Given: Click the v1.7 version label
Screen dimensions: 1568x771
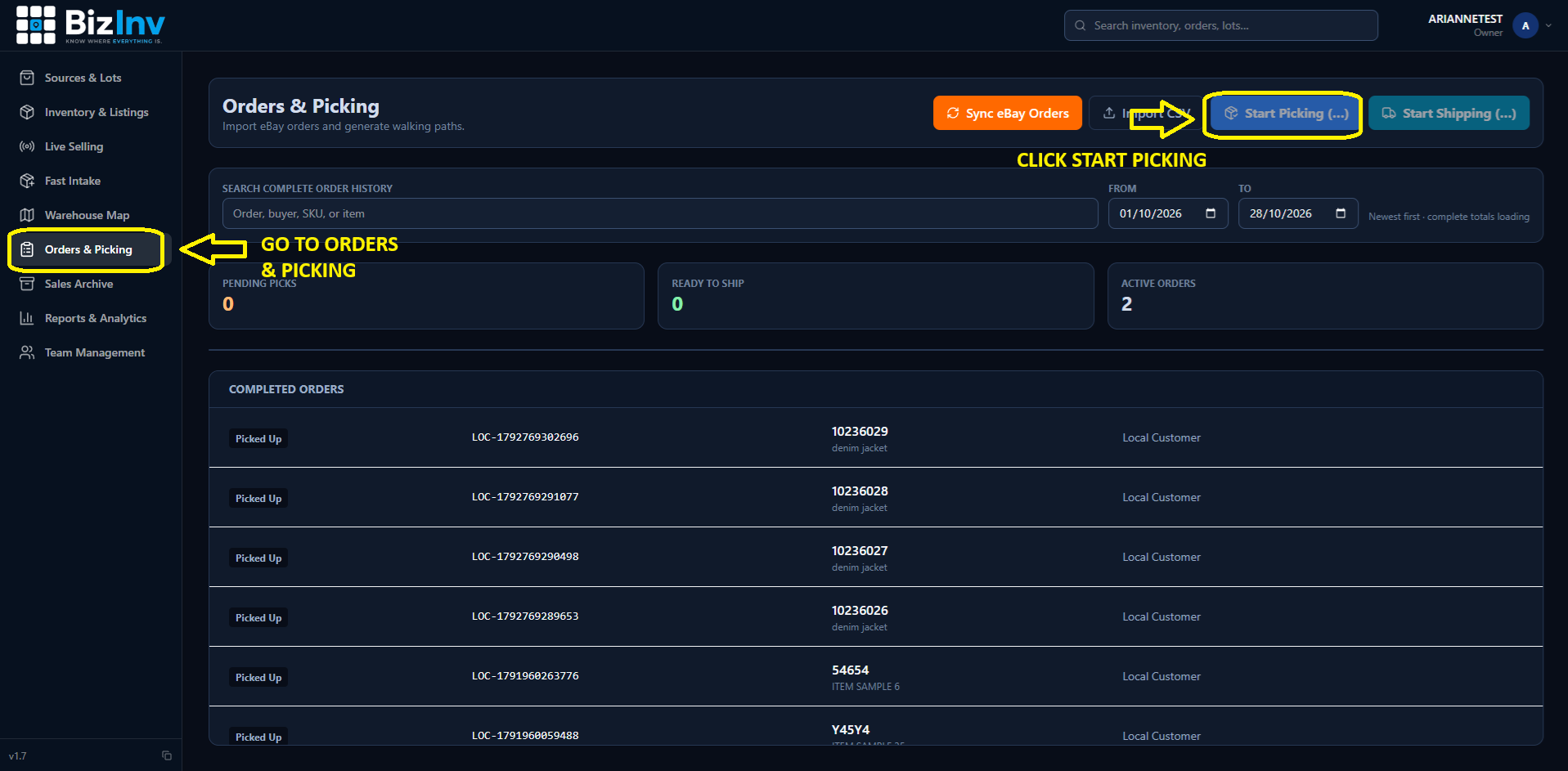Looking at the screenshot, I should (18, 756).
